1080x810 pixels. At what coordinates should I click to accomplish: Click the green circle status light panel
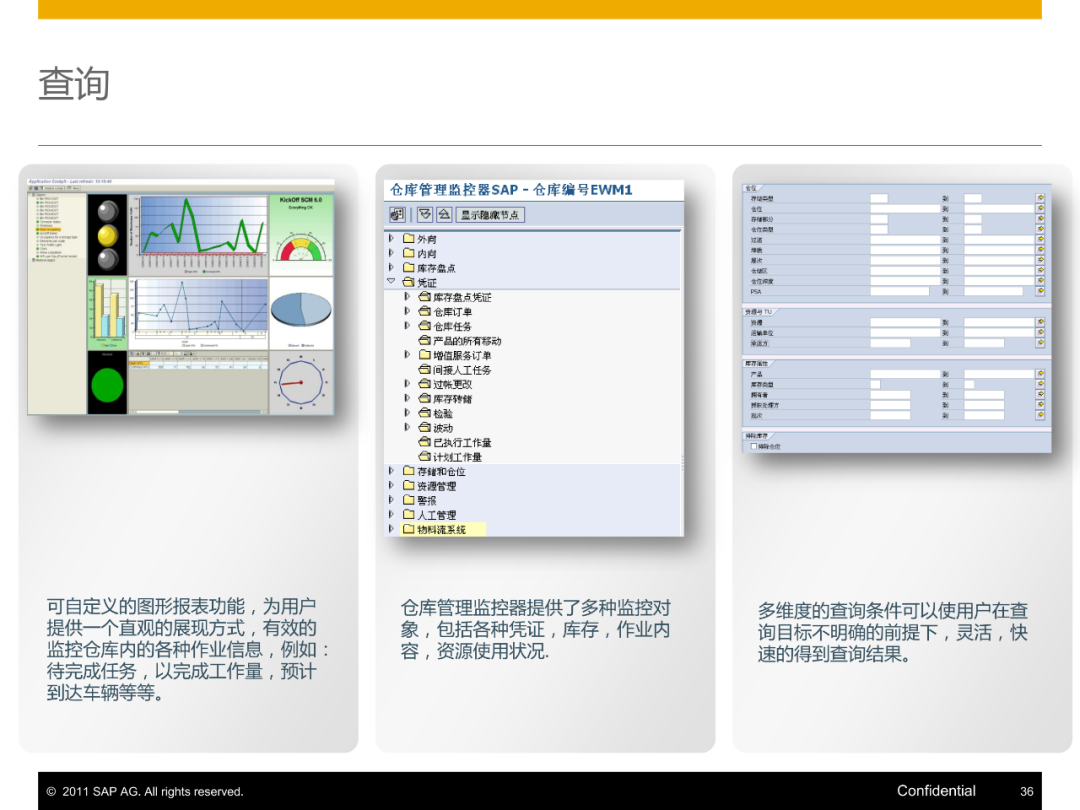coord(107,382)
